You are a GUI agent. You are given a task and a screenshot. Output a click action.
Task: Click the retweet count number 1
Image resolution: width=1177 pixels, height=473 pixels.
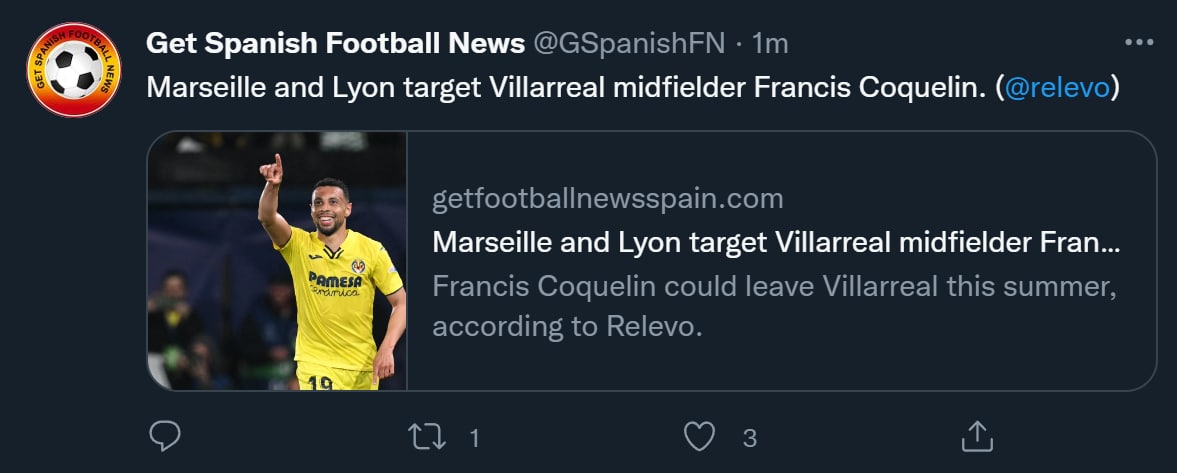click(475, 437)
